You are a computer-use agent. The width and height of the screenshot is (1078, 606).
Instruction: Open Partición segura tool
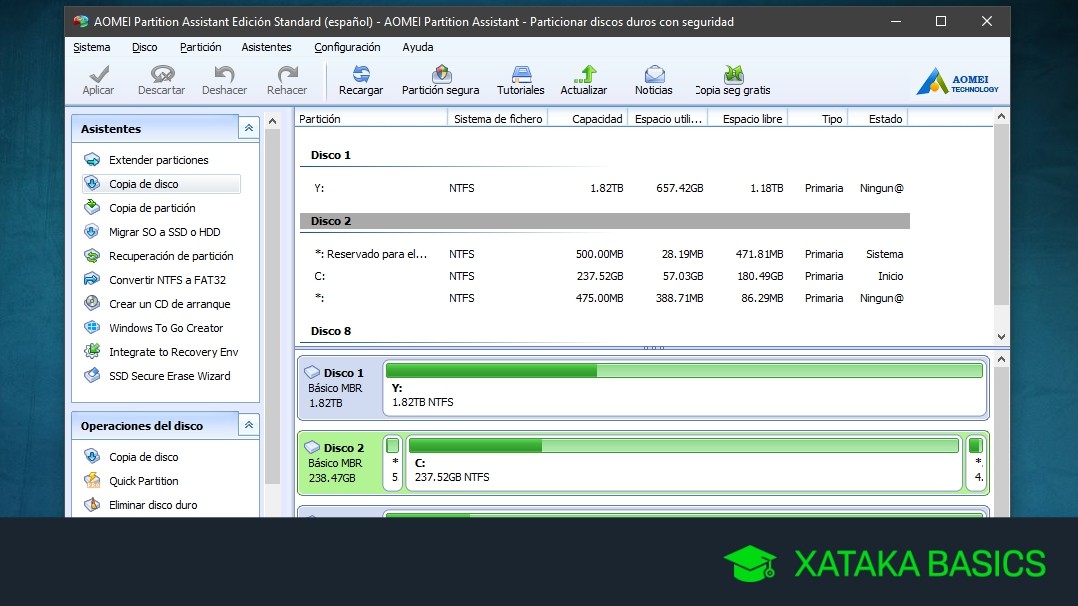pyautogui.click(x=441, y=80)
